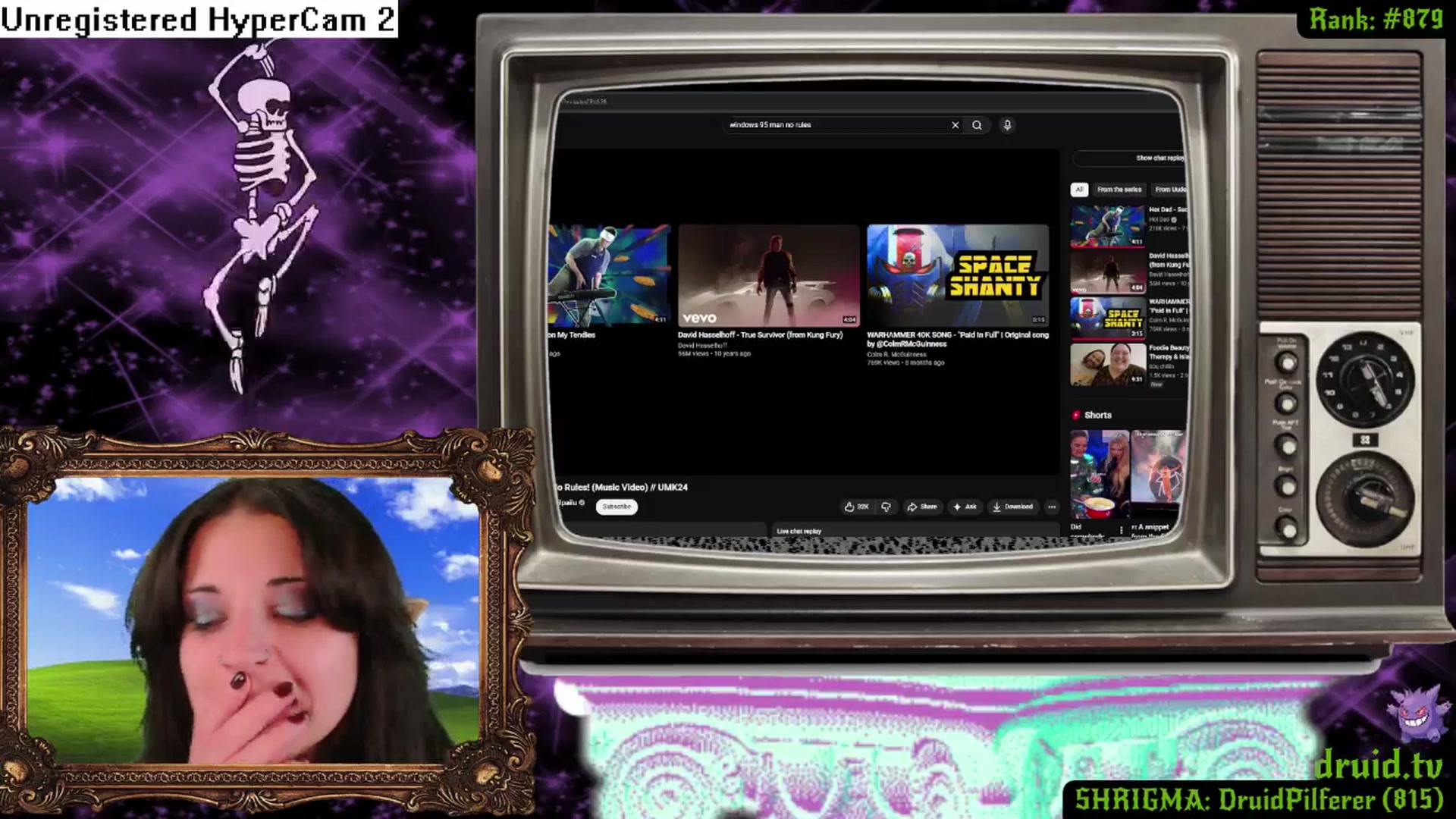This screenshot has width=1456, height=819.
Task: Click the WARHAMMER 40K SONG title link
Action: [958, 339]
